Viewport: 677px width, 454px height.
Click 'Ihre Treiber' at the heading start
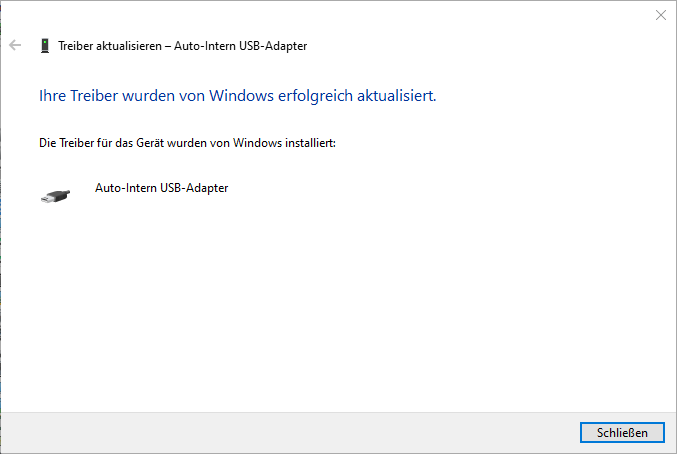72,97
